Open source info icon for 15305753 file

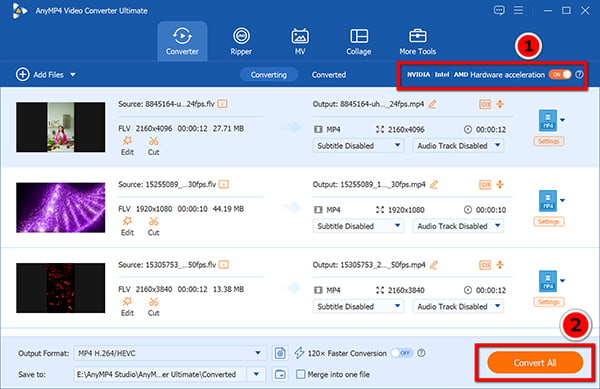(224, 265)
